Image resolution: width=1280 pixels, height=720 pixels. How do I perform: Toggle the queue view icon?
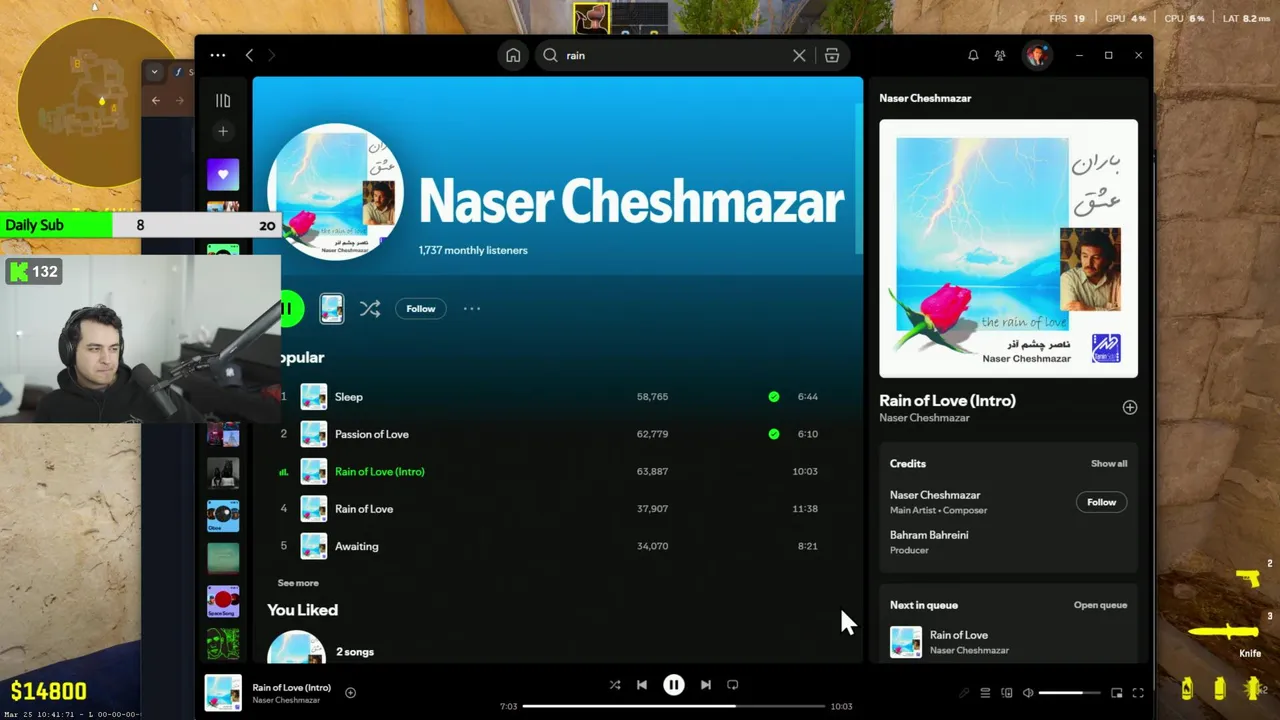click(985, 693)
